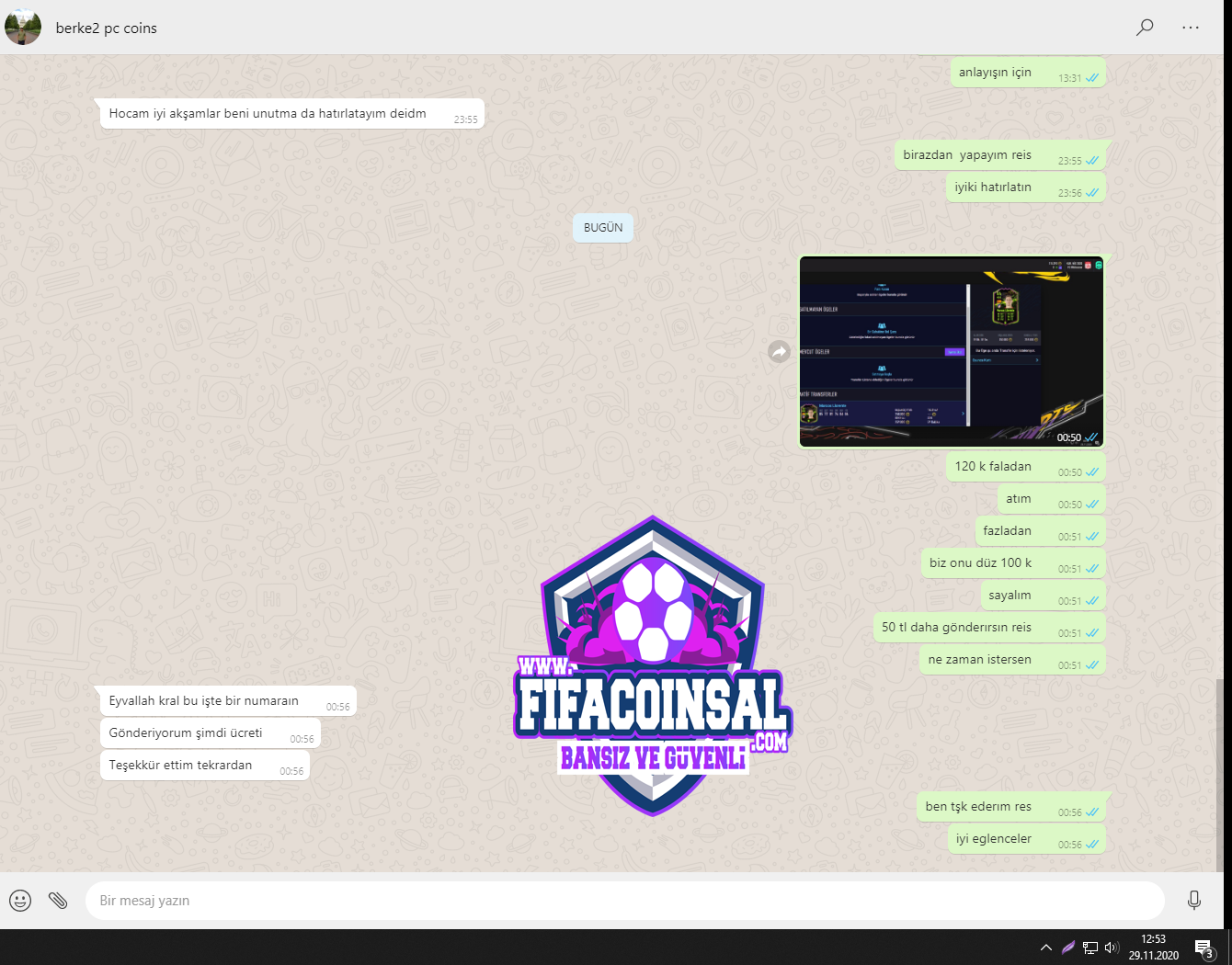Open the three-dot chat menu

(x=1191, y=28)
